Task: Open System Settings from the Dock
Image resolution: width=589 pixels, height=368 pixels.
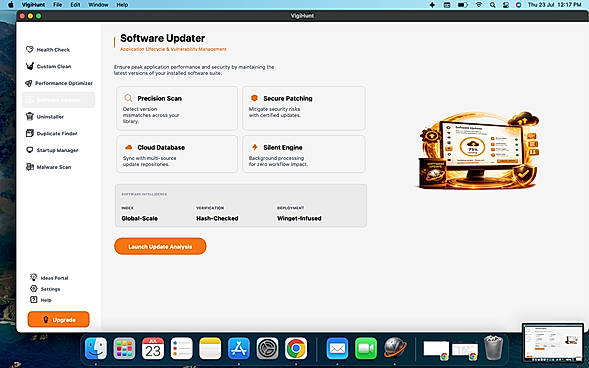Action: 267,348
